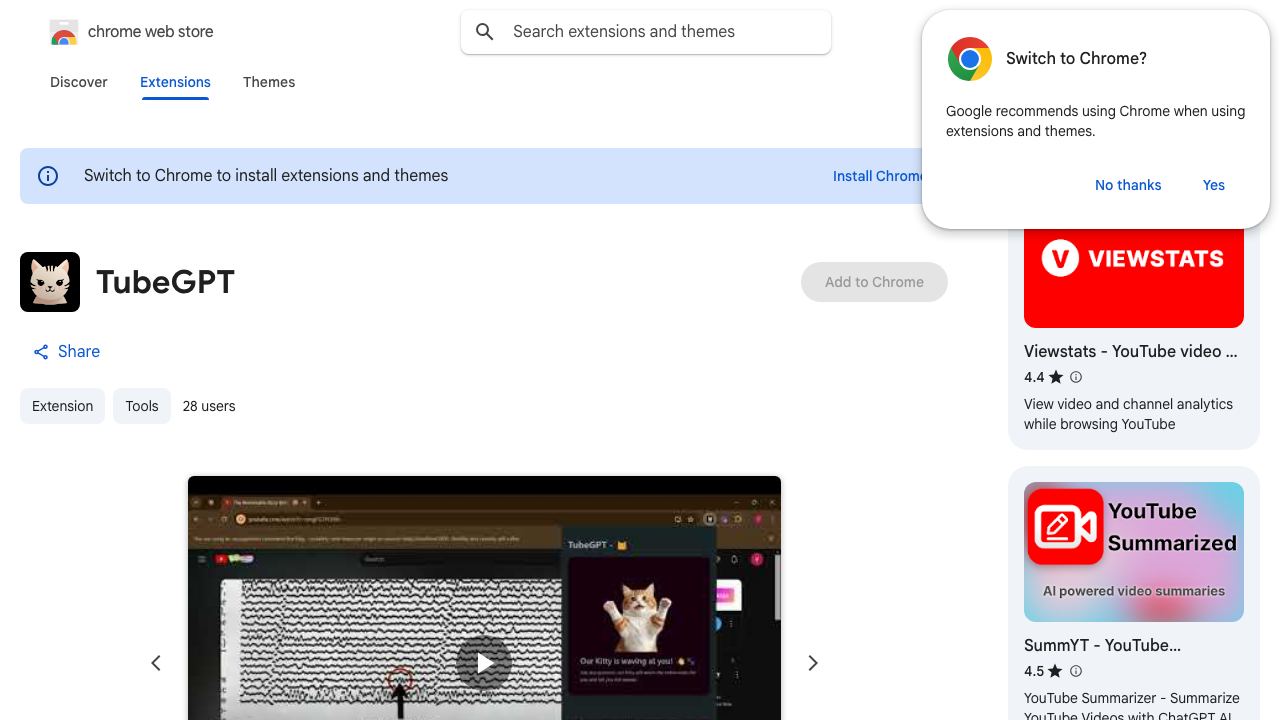Confirm switching to Chrome with Yes

[x=1214, y=185]
